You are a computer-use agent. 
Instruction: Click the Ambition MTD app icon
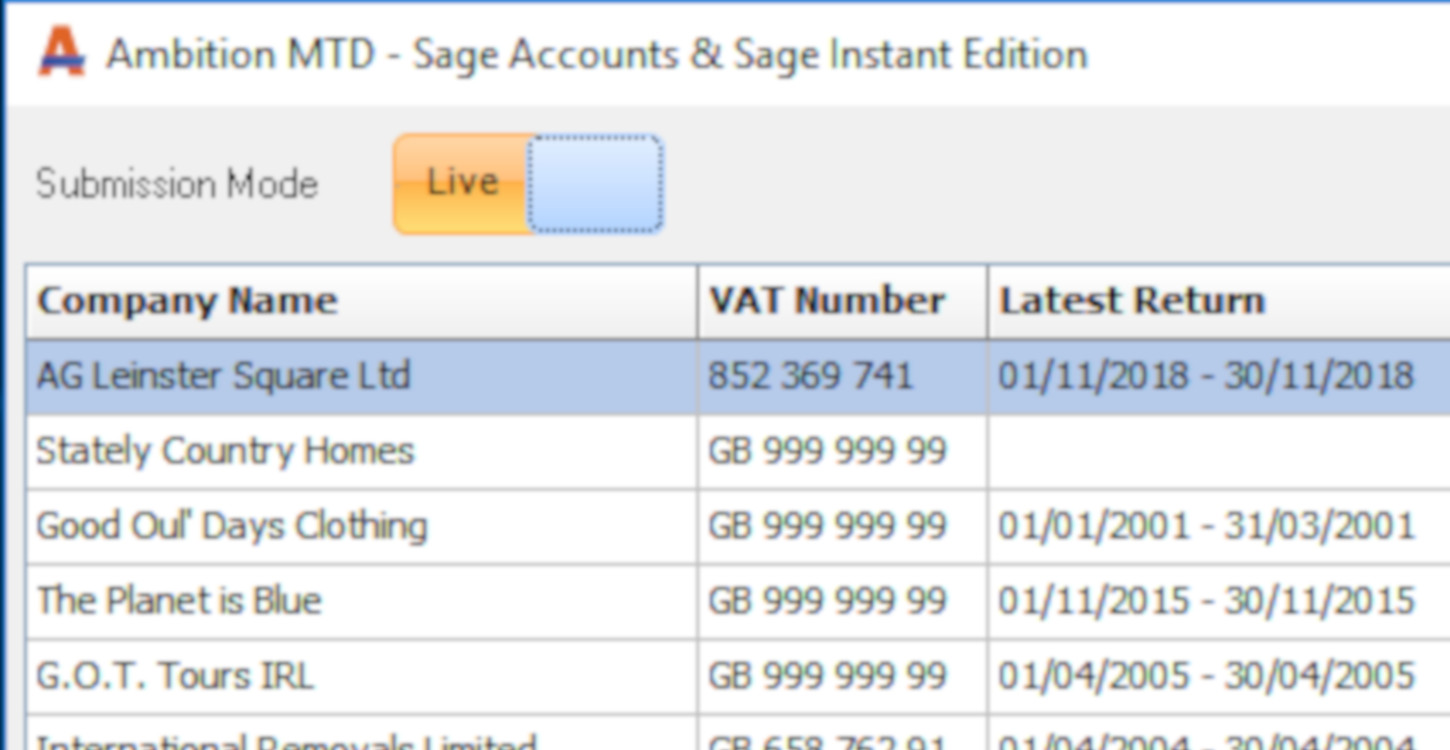pos(61,52)
